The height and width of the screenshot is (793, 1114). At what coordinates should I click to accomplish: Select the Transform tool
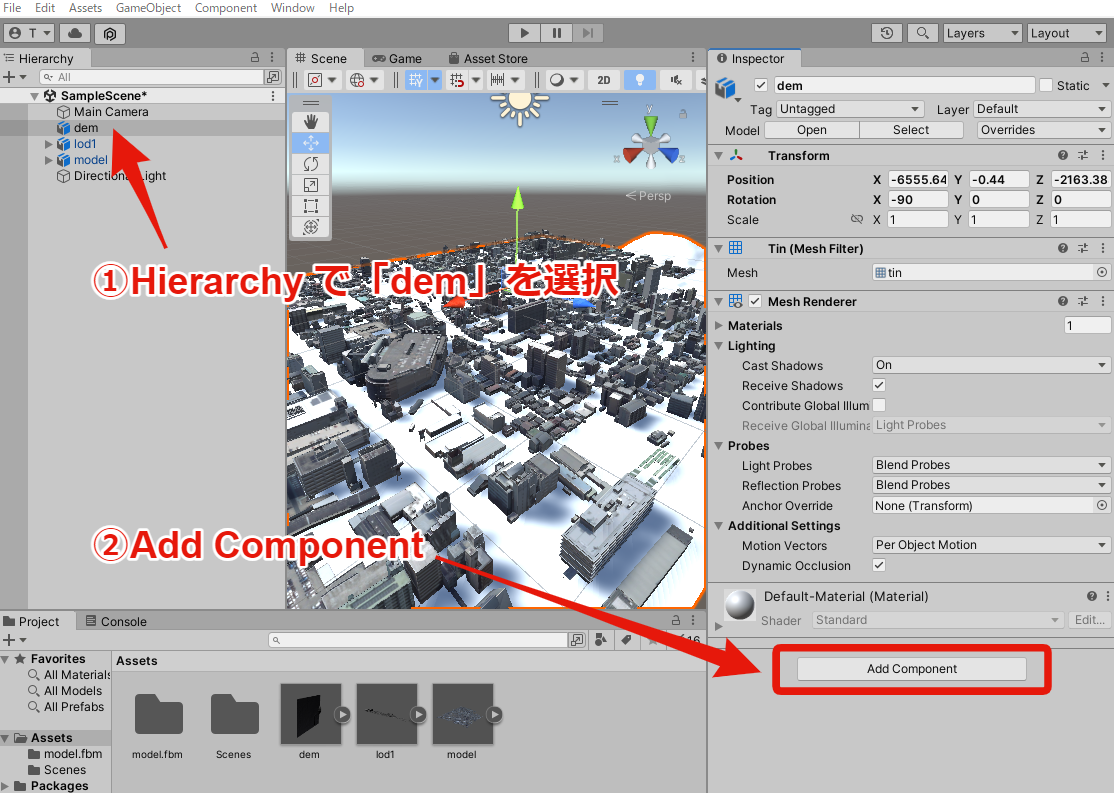pos(310,227)
